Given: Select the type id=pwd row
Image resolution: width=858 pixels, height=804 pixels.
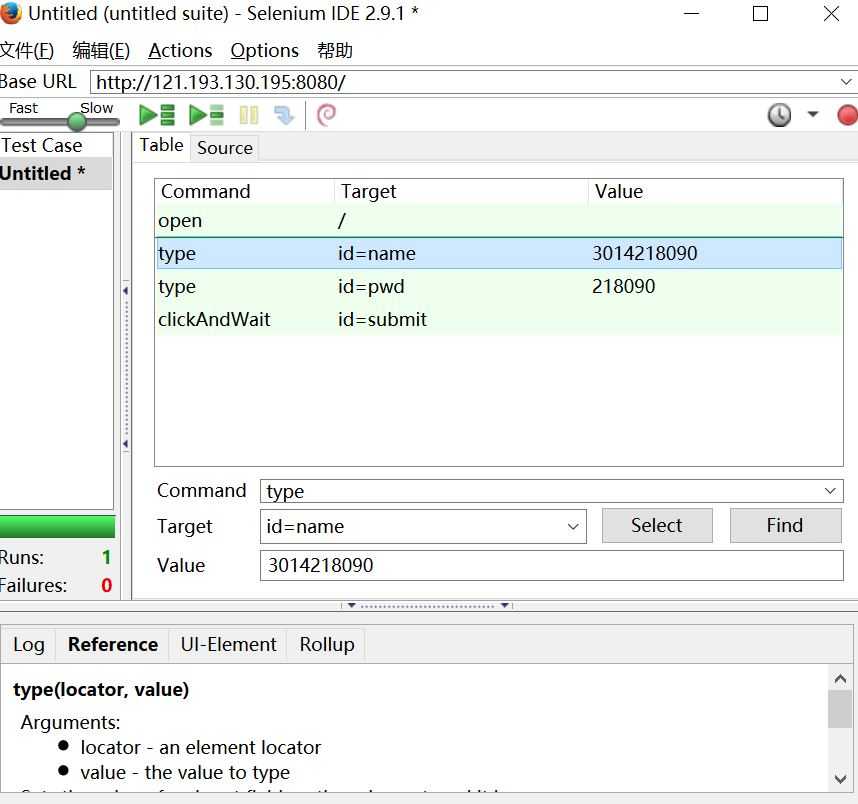Looking at the screenshot, I should coord(498,286).
